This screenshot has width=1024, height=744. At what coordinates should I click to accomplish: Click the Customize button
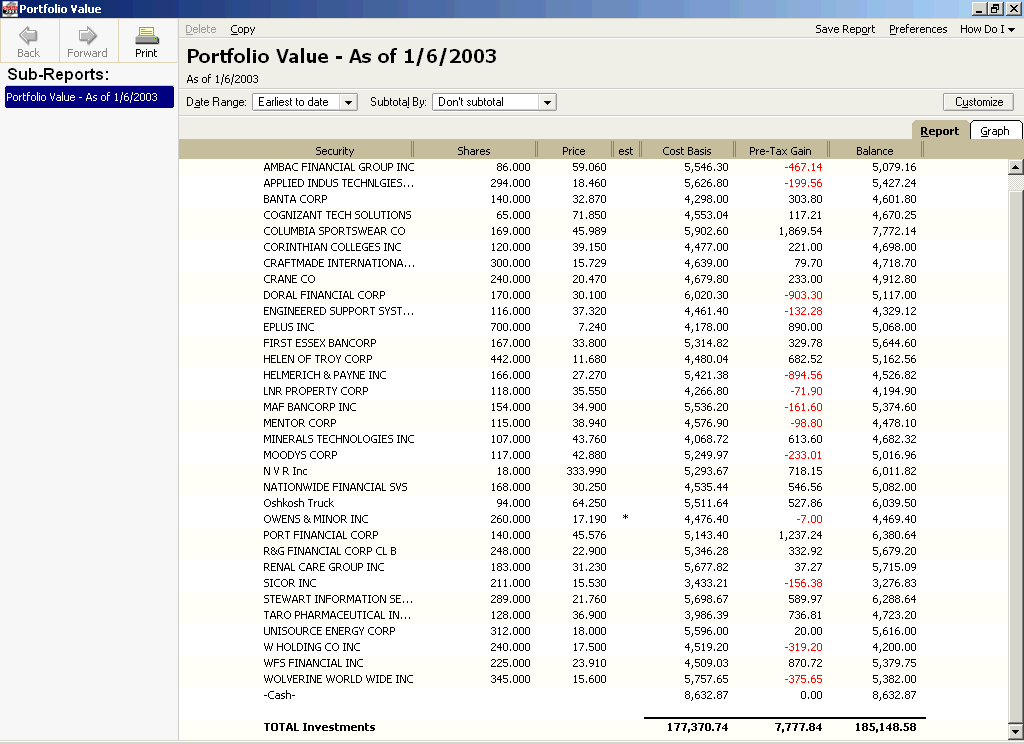[x=978, y=102]
